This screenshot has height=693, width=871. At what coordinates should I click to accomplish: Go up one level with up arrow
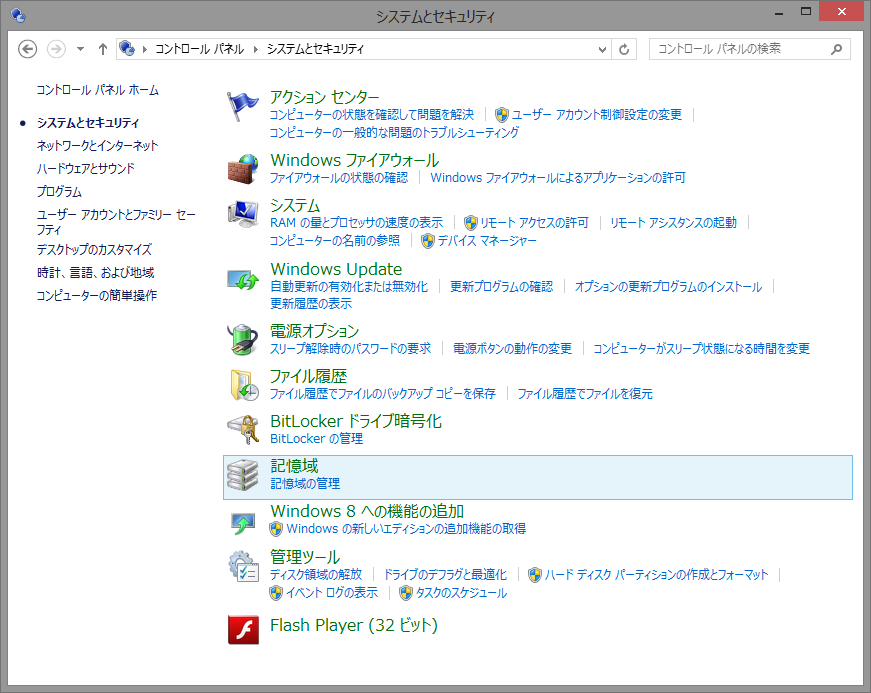(103, 49)
